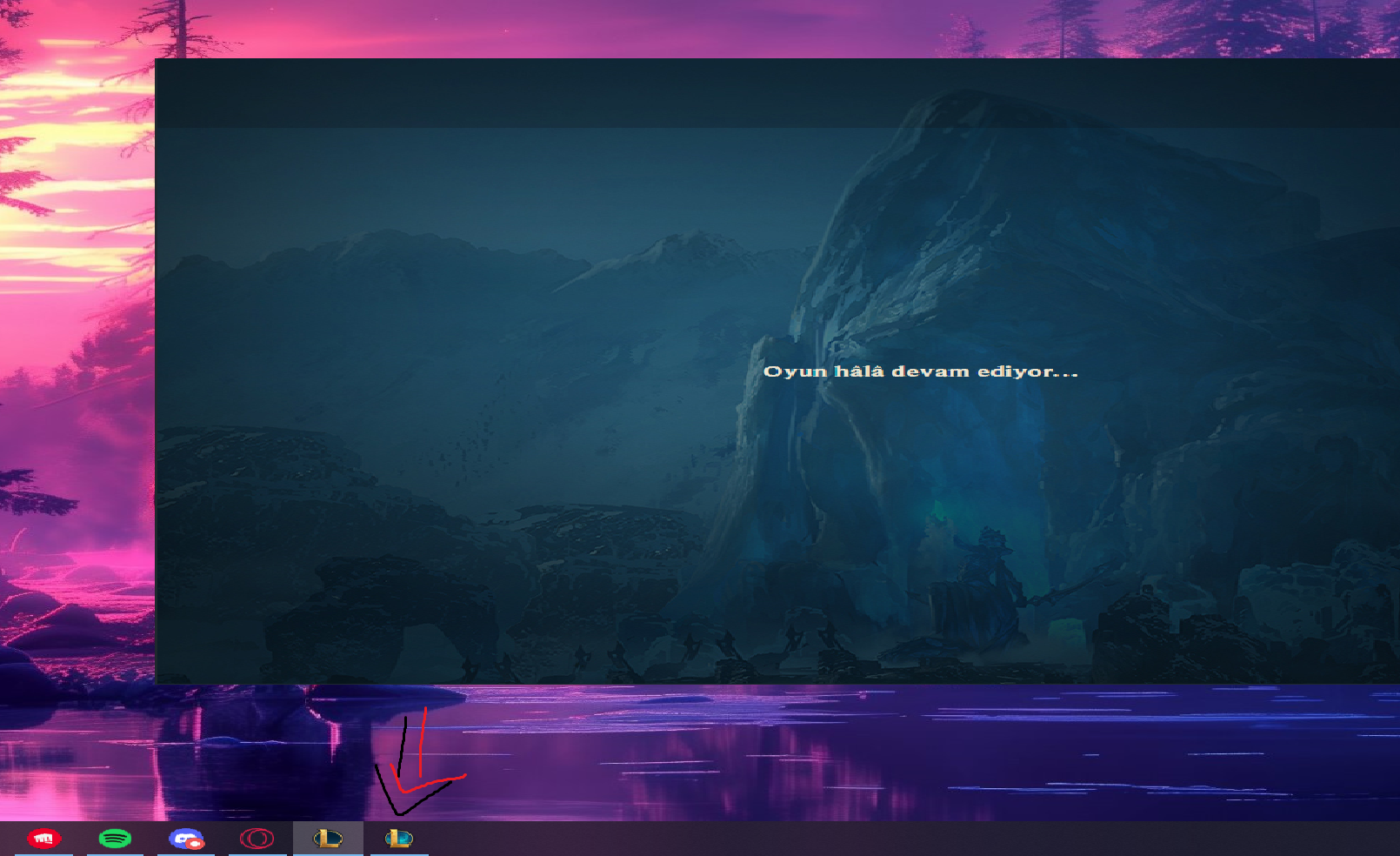Switch to Spotify from the taskbar

pos(115,839)
